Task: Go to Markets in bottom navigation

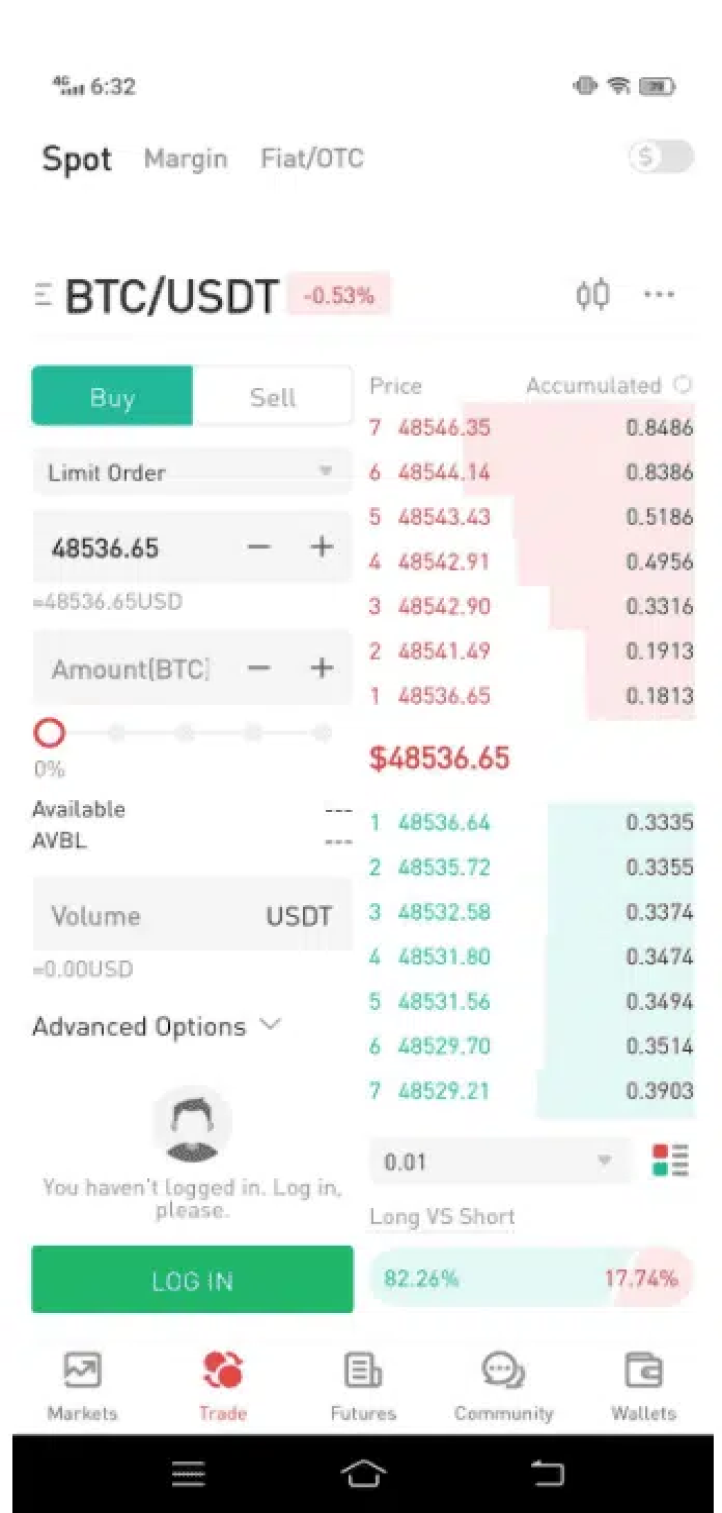Action: (82, 1386)
